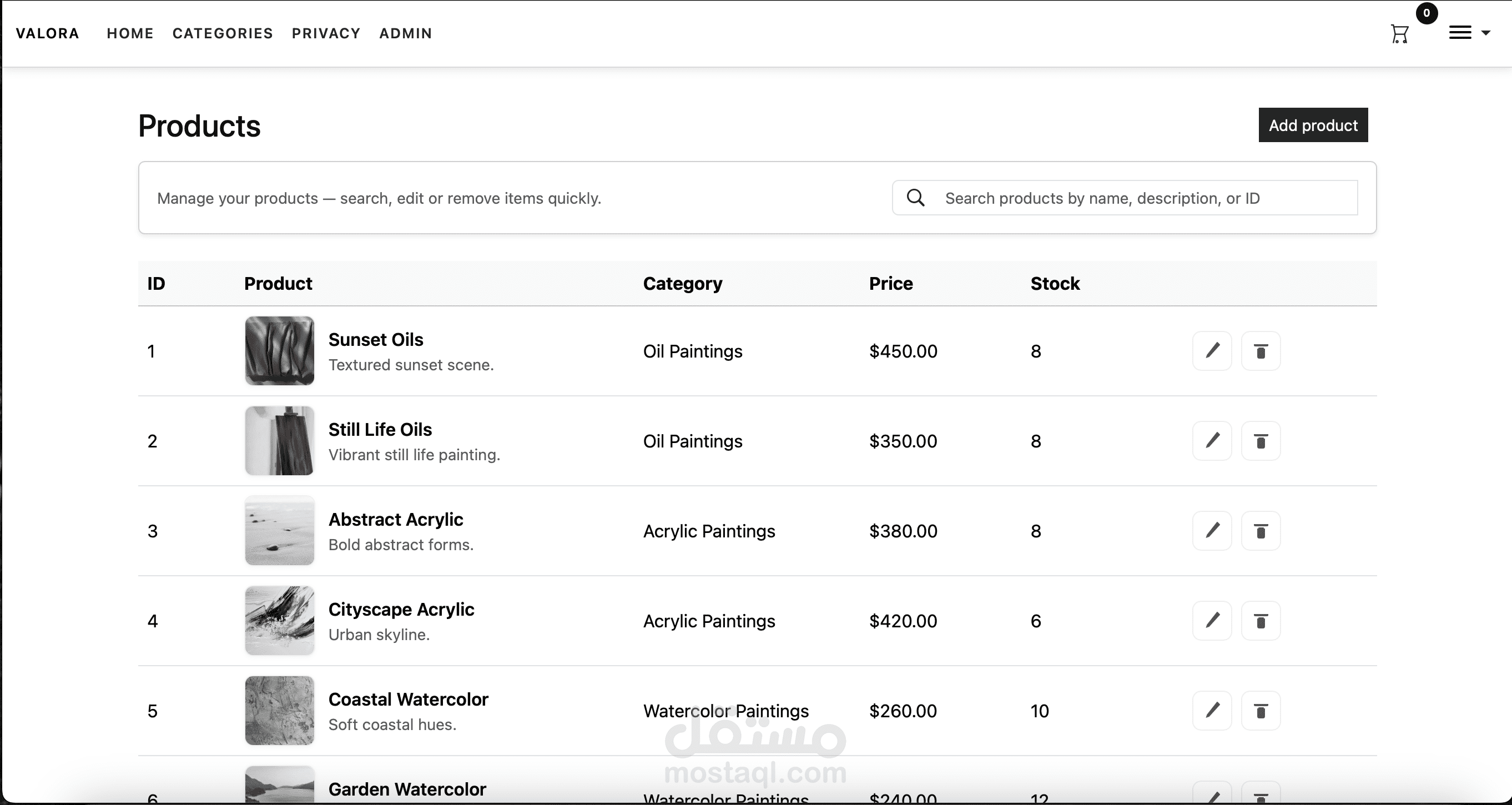Open the Cityscape Acrylic thumbnail
This screenshot has height=805, width=1512.
click(279, 621)
